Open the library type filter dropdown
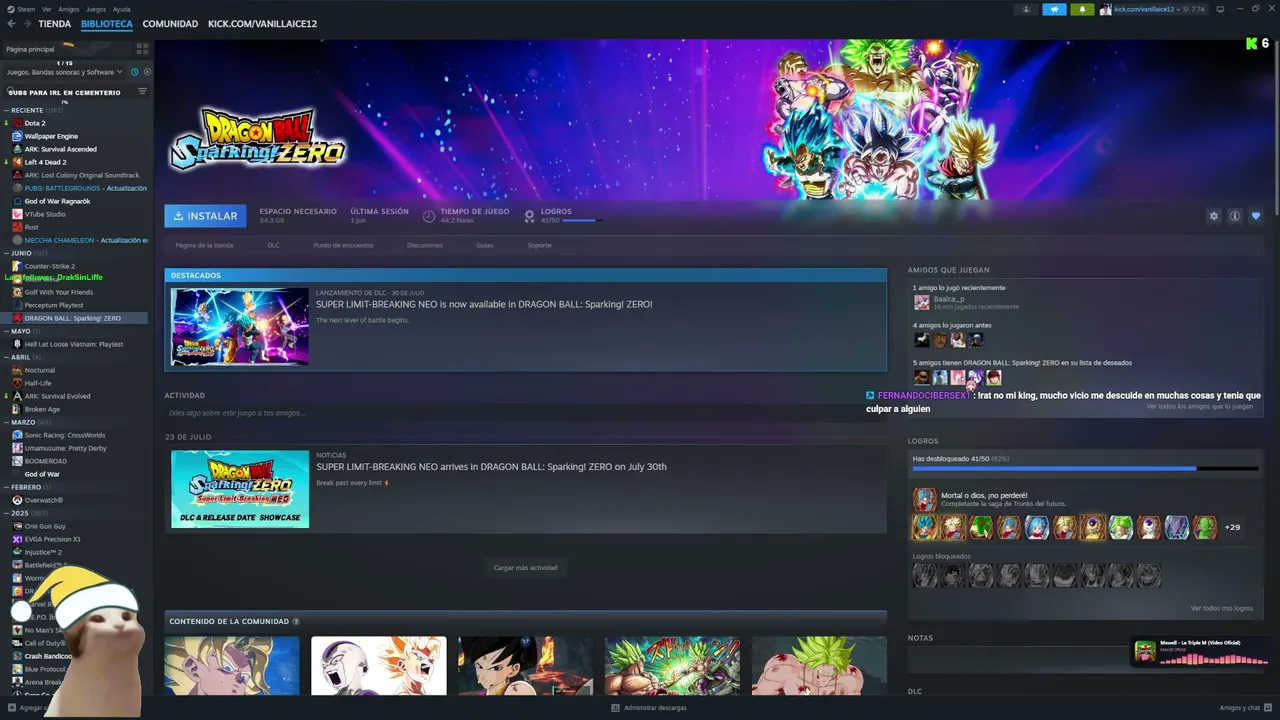This screenshot has height=720, width=1280. 65,72
